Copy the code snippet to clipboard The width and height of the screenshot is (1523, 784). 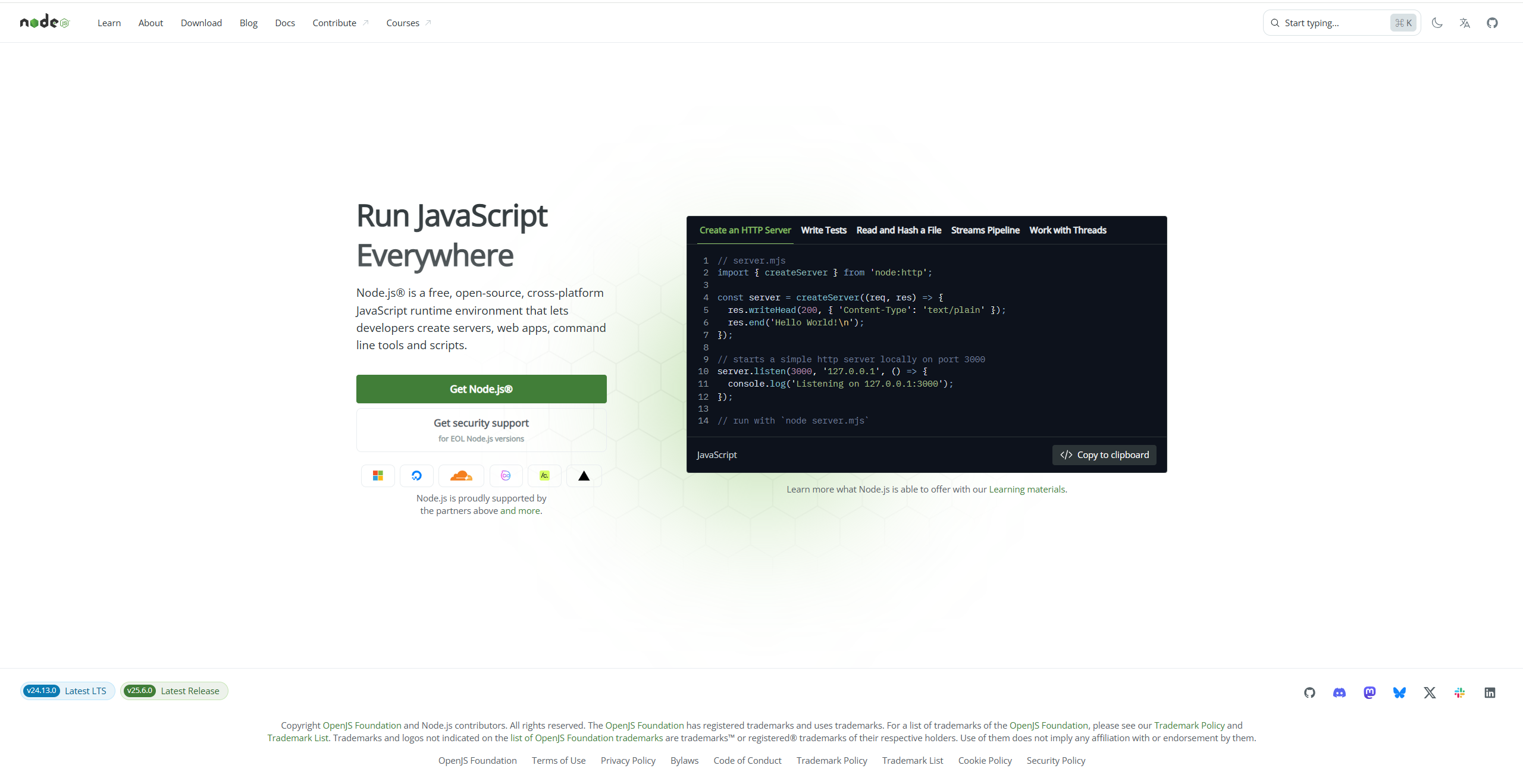[1104, 454]
